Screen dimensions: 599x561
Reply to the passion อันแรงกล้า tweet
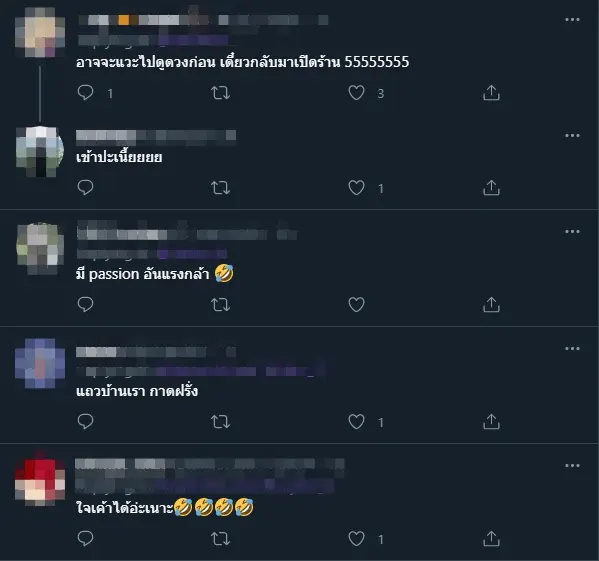[x=85, y=304]
